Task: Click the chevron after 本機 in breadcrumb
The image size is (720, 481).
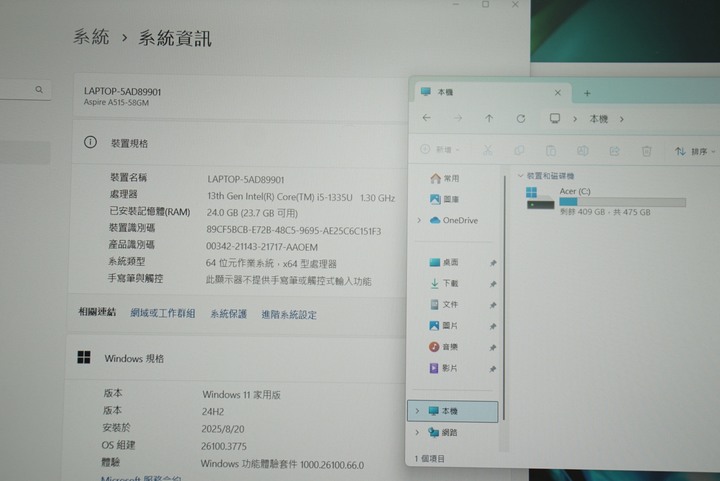Action: click(622, 119)
